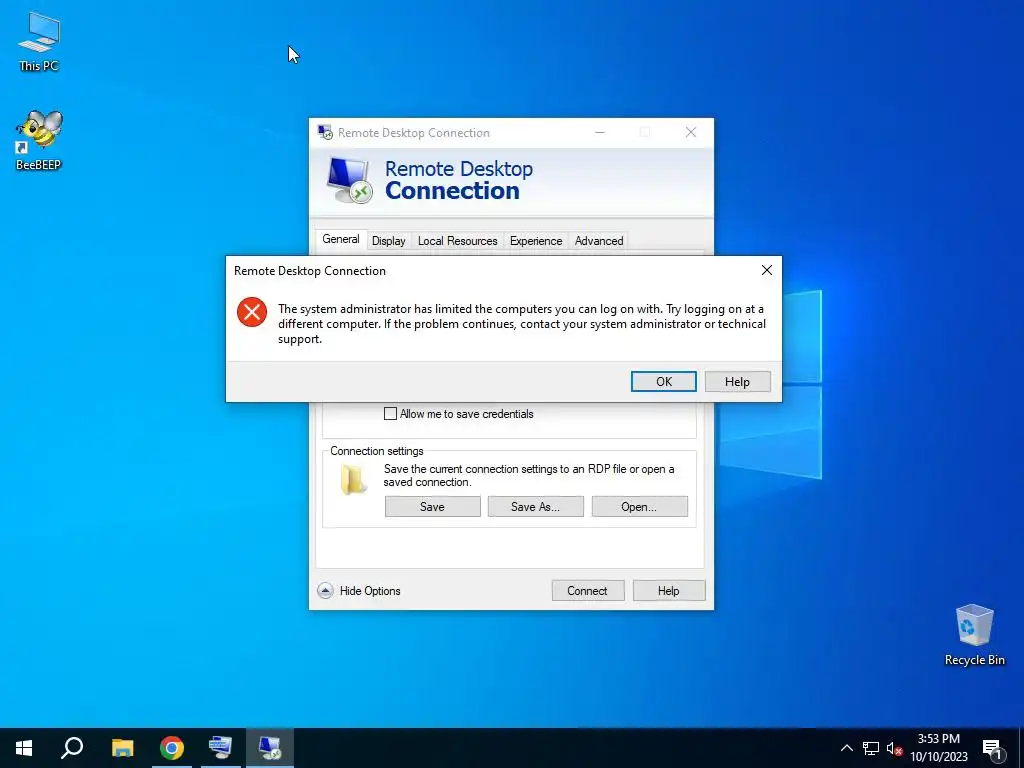The width and height of the screenshot is (1024, 768).
Task: Click the red error icon in dialog
Action: tap(252, 312)
